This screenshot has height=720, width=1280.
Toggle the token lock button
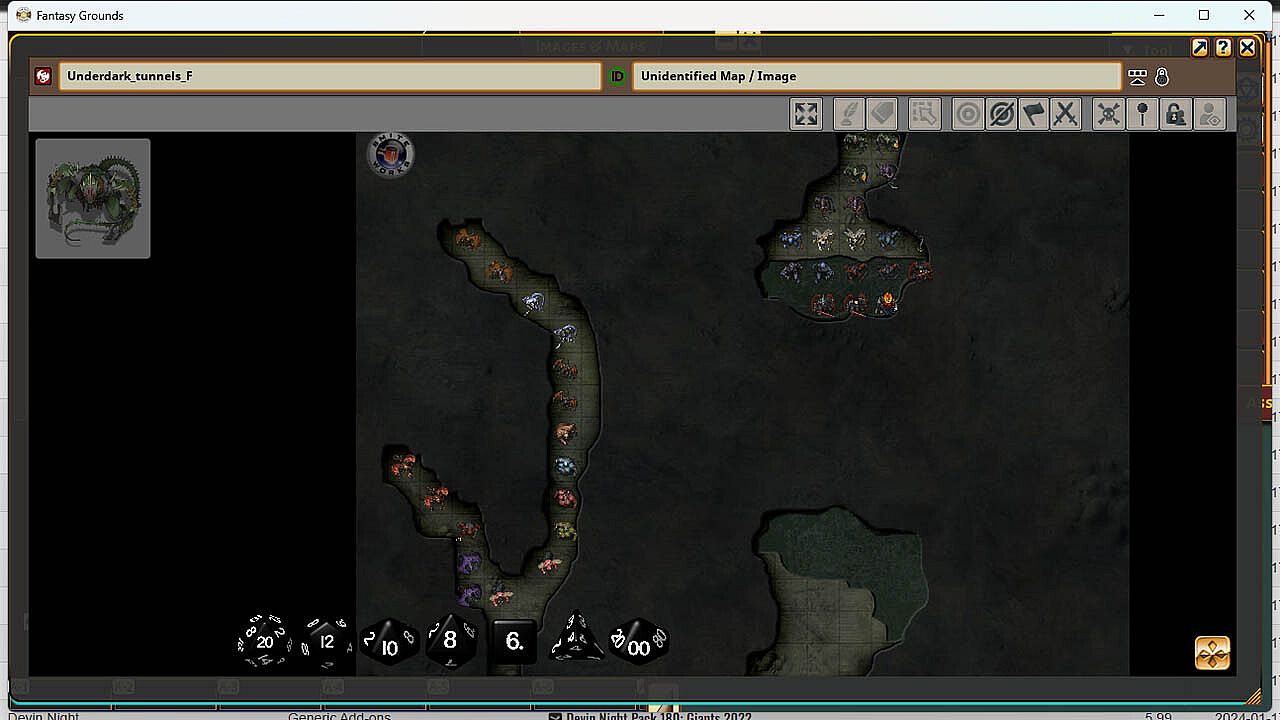1176,114
